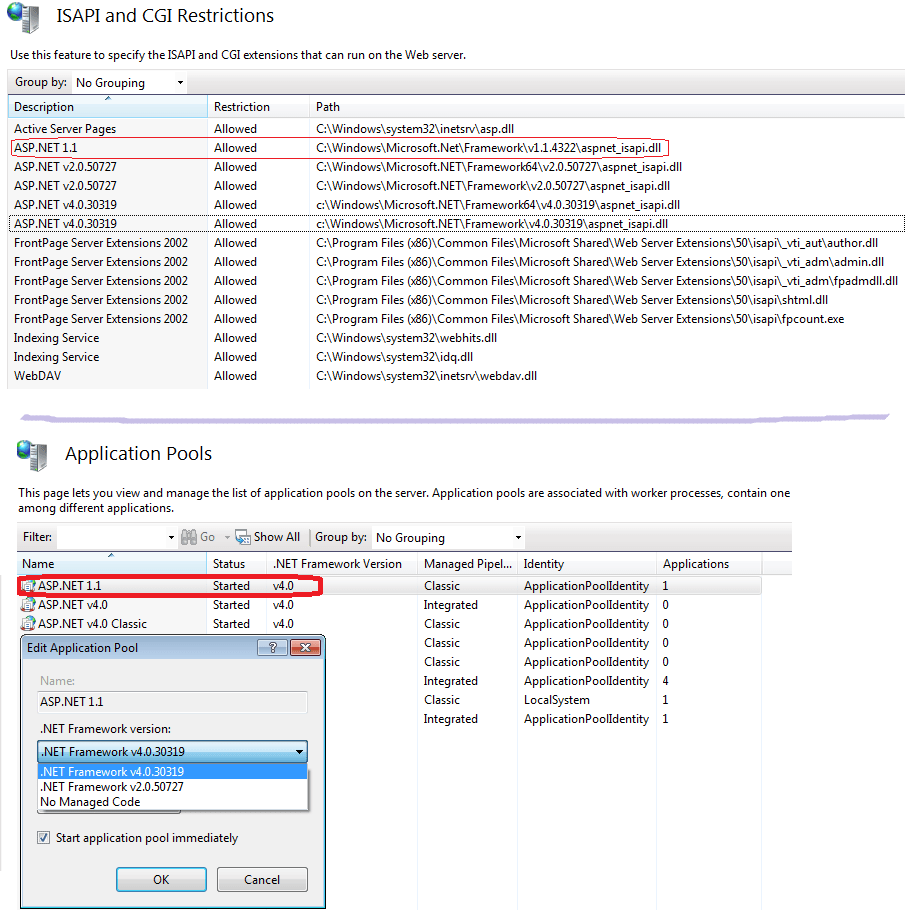Open the .NET Framework version combo box
The height and width of the screenshot is (921, 905).
tap(172, 752)
